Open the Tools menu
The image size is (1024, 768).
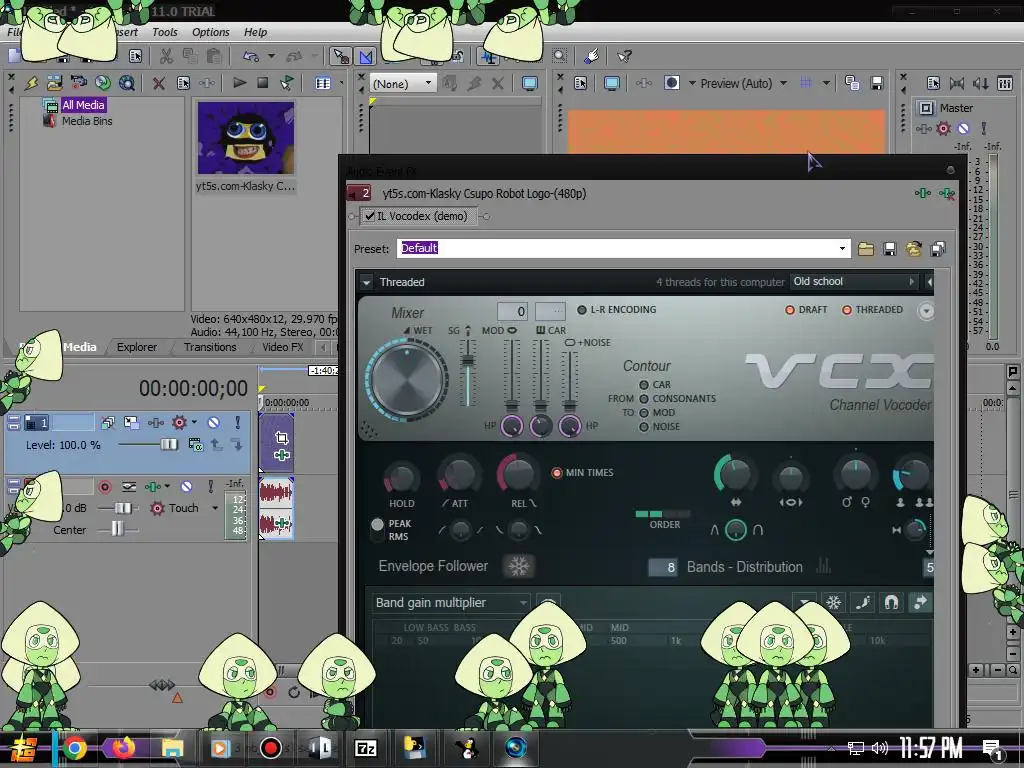click(x=165, y=32)
